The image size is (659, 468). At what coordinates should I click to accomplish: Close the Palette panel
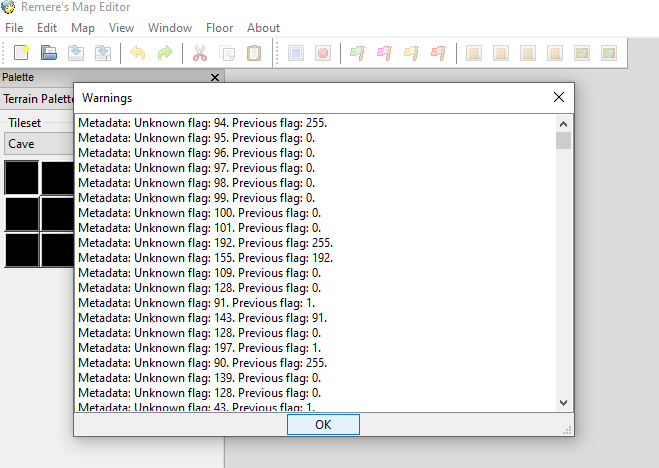(215, 77)
